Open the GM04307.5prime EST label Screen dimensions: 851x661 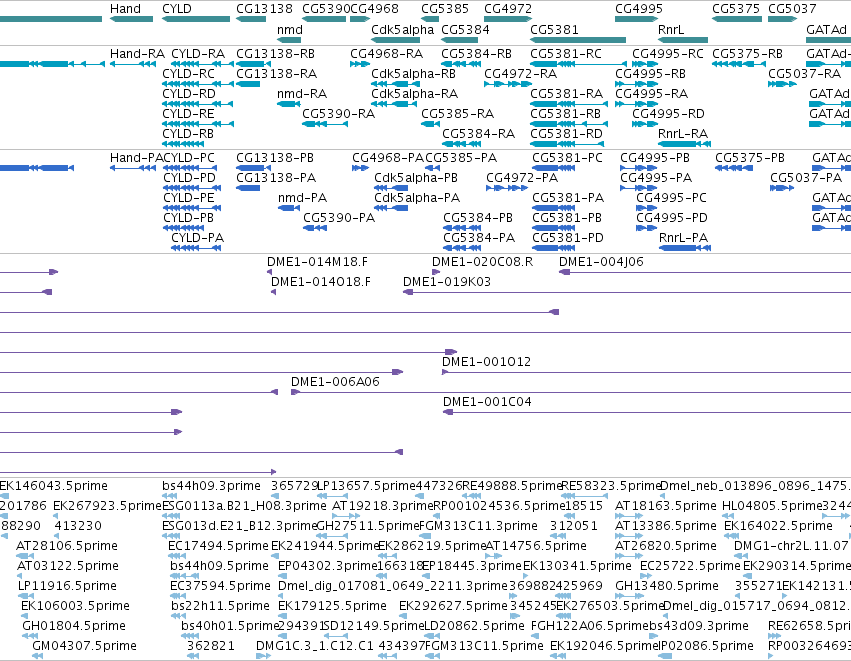coord(84,646)
